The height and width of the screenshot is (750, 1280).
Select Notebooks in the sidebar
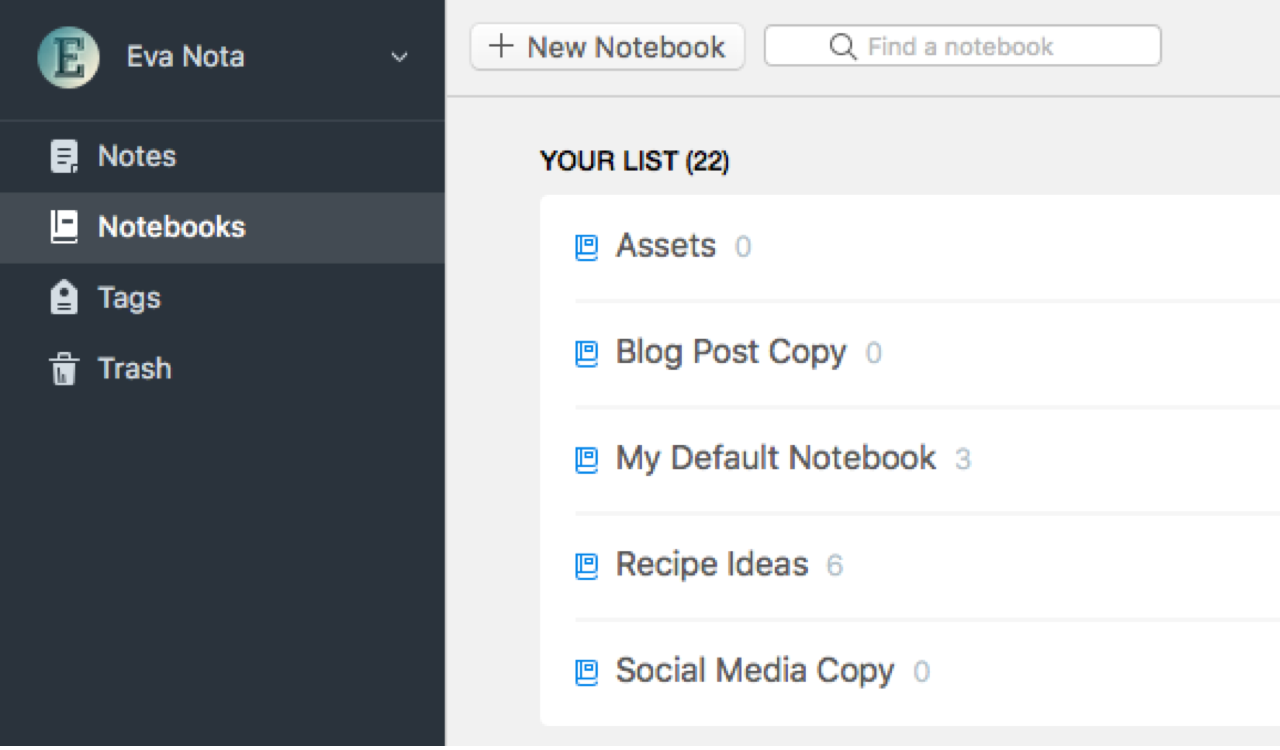pyautogui.click(x=171, y=227)
